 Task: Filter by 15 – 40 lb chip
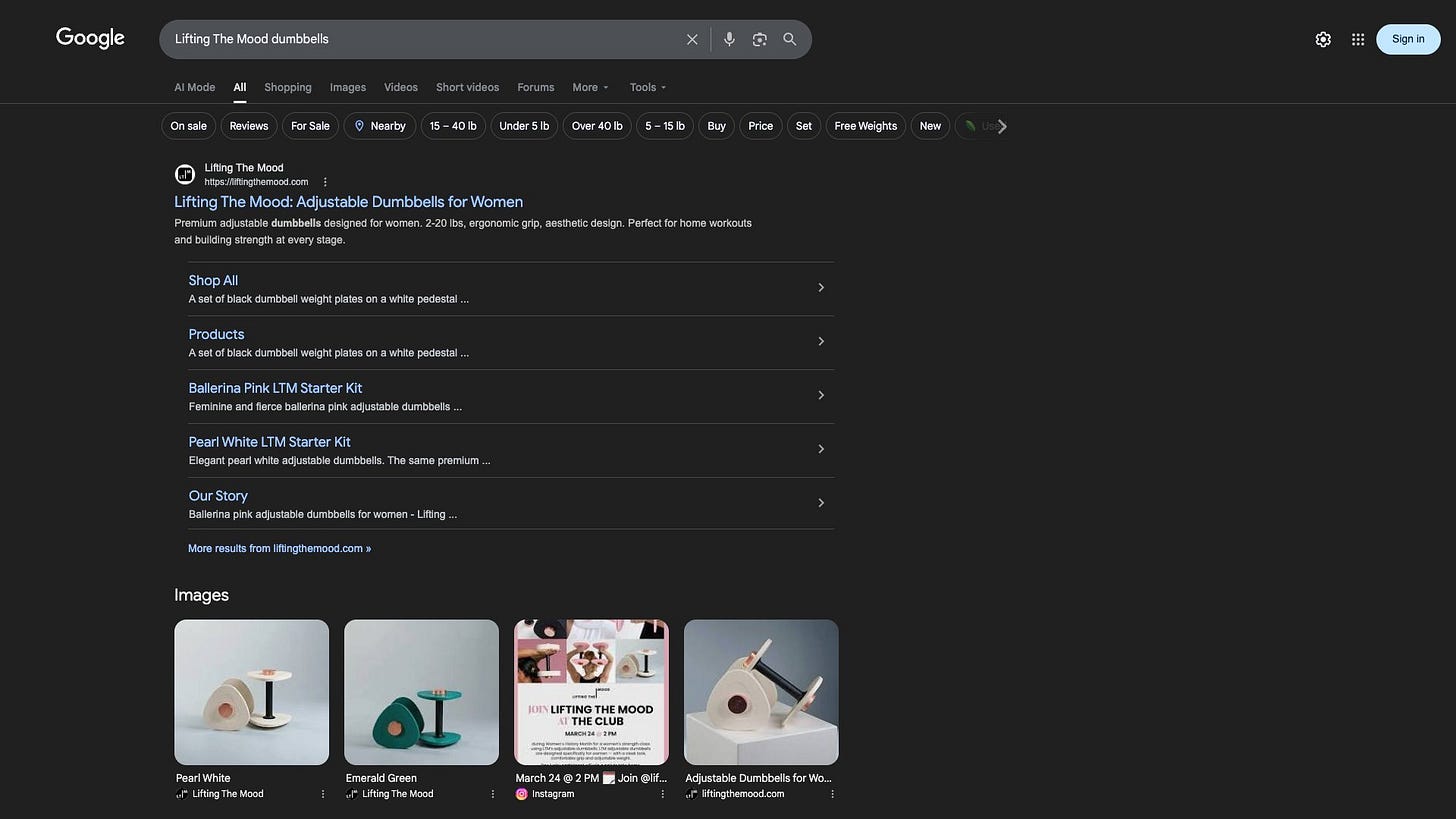(453, 126)
